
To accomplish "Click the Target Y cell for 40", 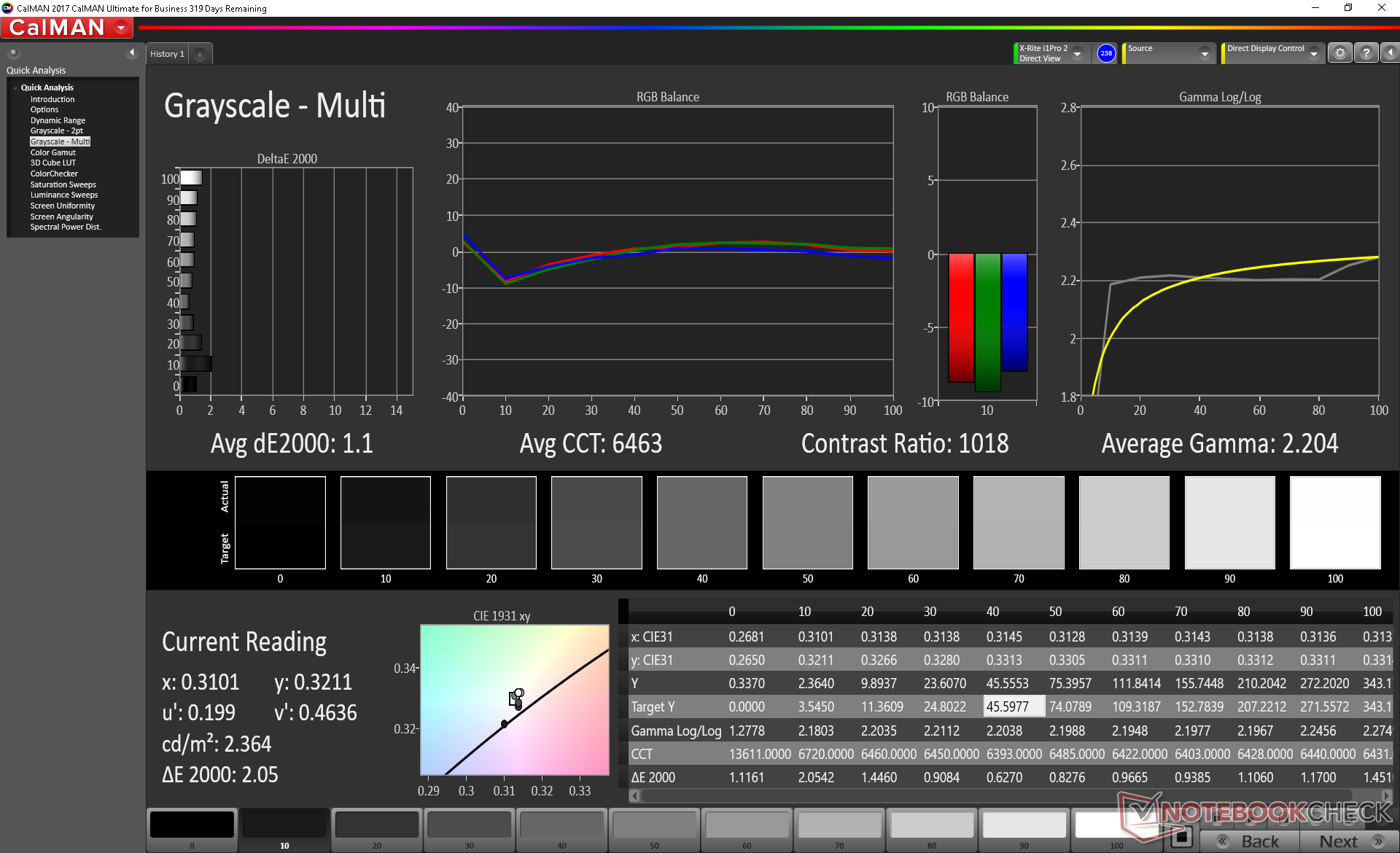I will pyautogui.click(x=1014, y=706).
